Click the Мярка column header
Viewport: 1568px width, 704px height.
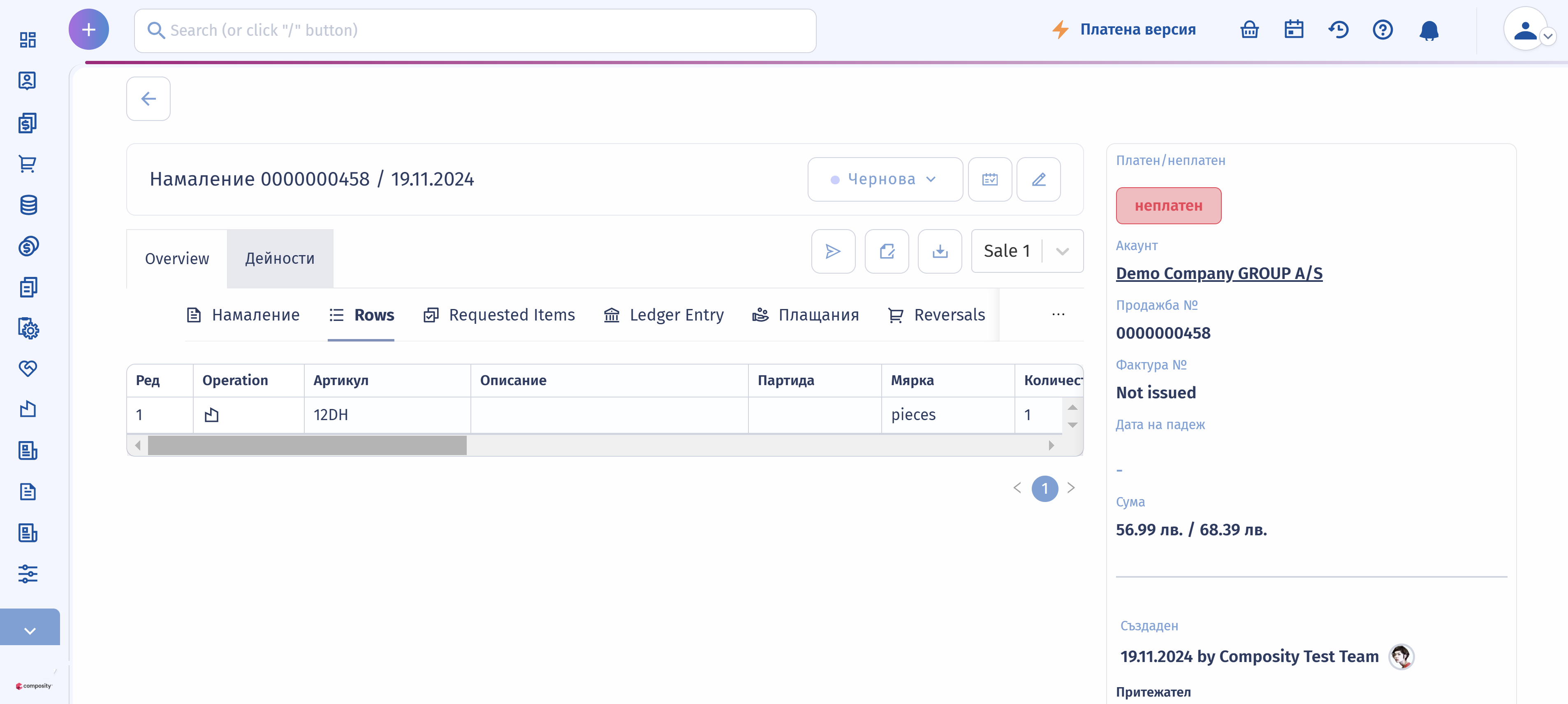tap(948, 381)
